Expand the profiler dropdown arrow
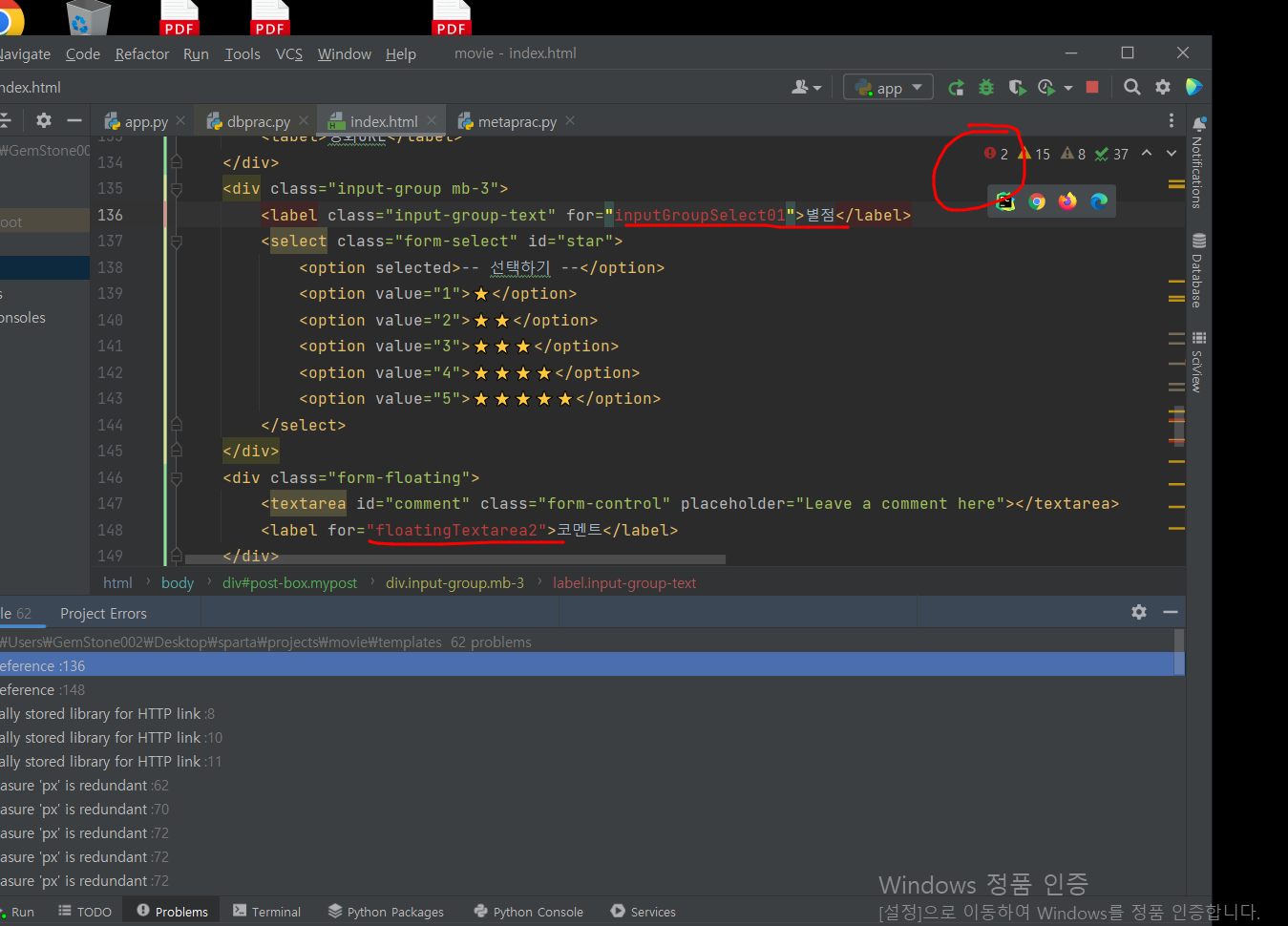The height and width of the screenshot is (926, 1288). pyautogui.click(x=1068, y=88)
